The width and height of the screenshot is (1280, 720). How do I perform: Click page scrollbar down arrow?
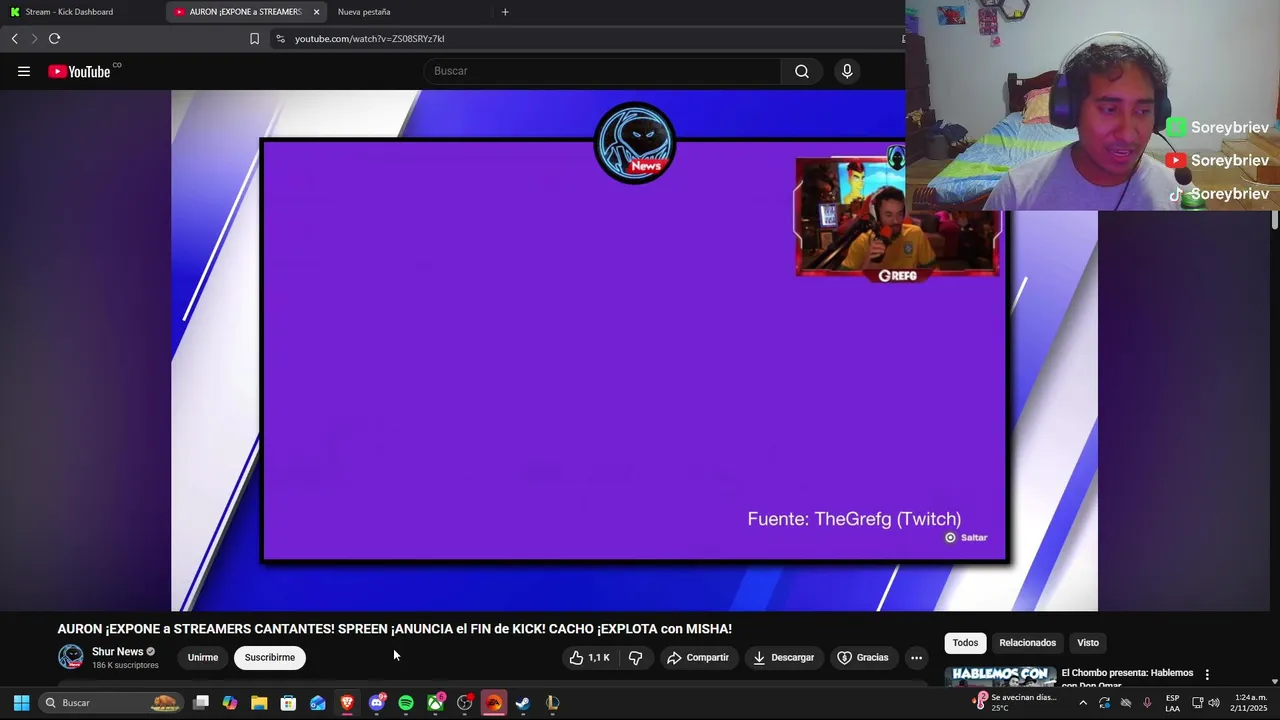(x=1275, y=681)
